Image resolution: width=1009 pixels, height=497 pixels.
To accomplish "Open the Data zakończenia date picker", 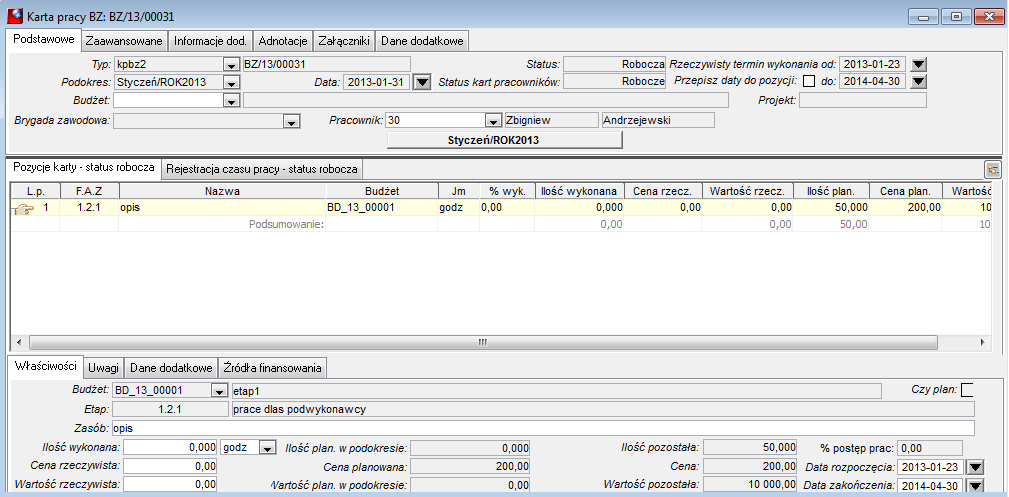I will pyautogui.click(x=976, y=486).
